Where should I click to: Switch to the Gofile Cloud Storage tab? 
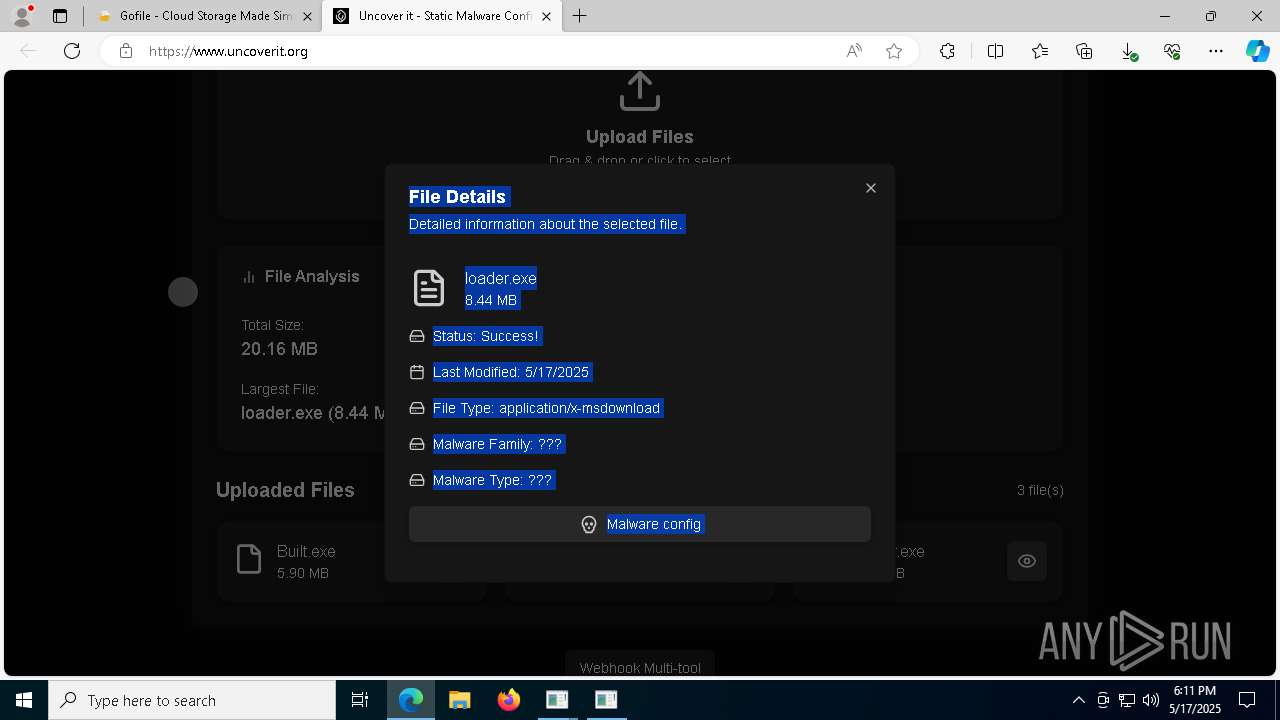[x=205, y=16]
